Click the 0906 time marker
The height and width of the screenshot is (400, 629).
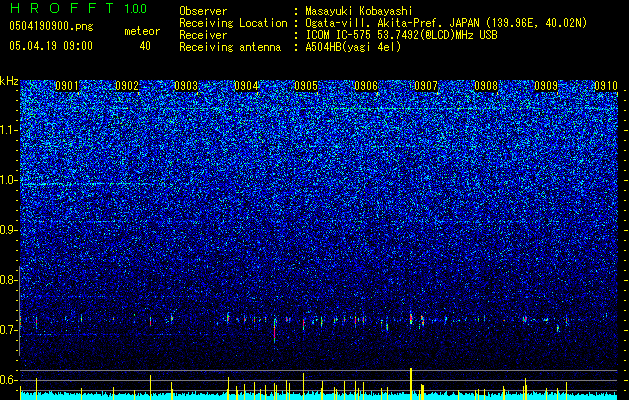click(x=366, y=86)
